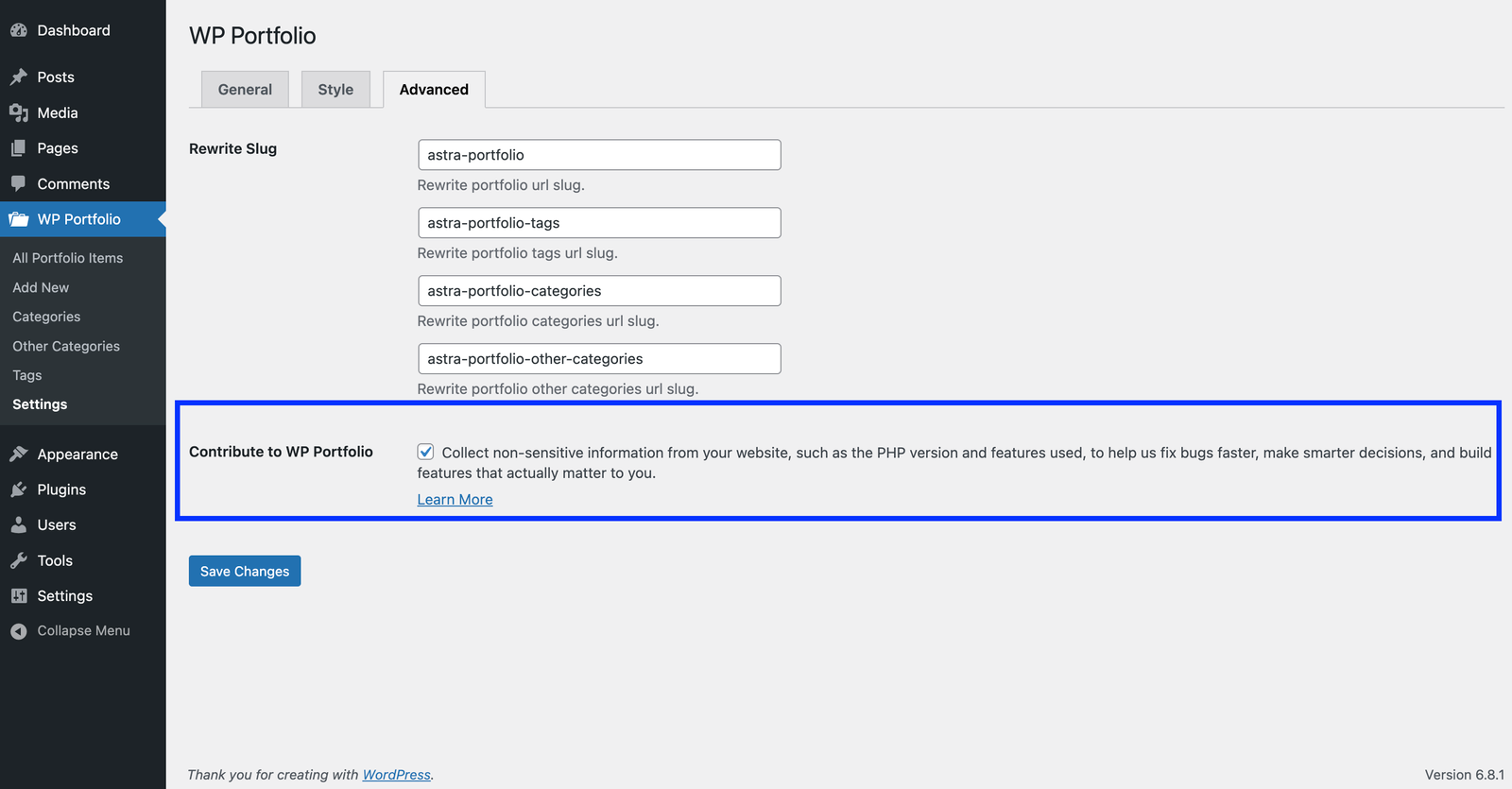Click the Tools wrench icon
Screen dimensions: 1512x789
(x=18, y=560)
